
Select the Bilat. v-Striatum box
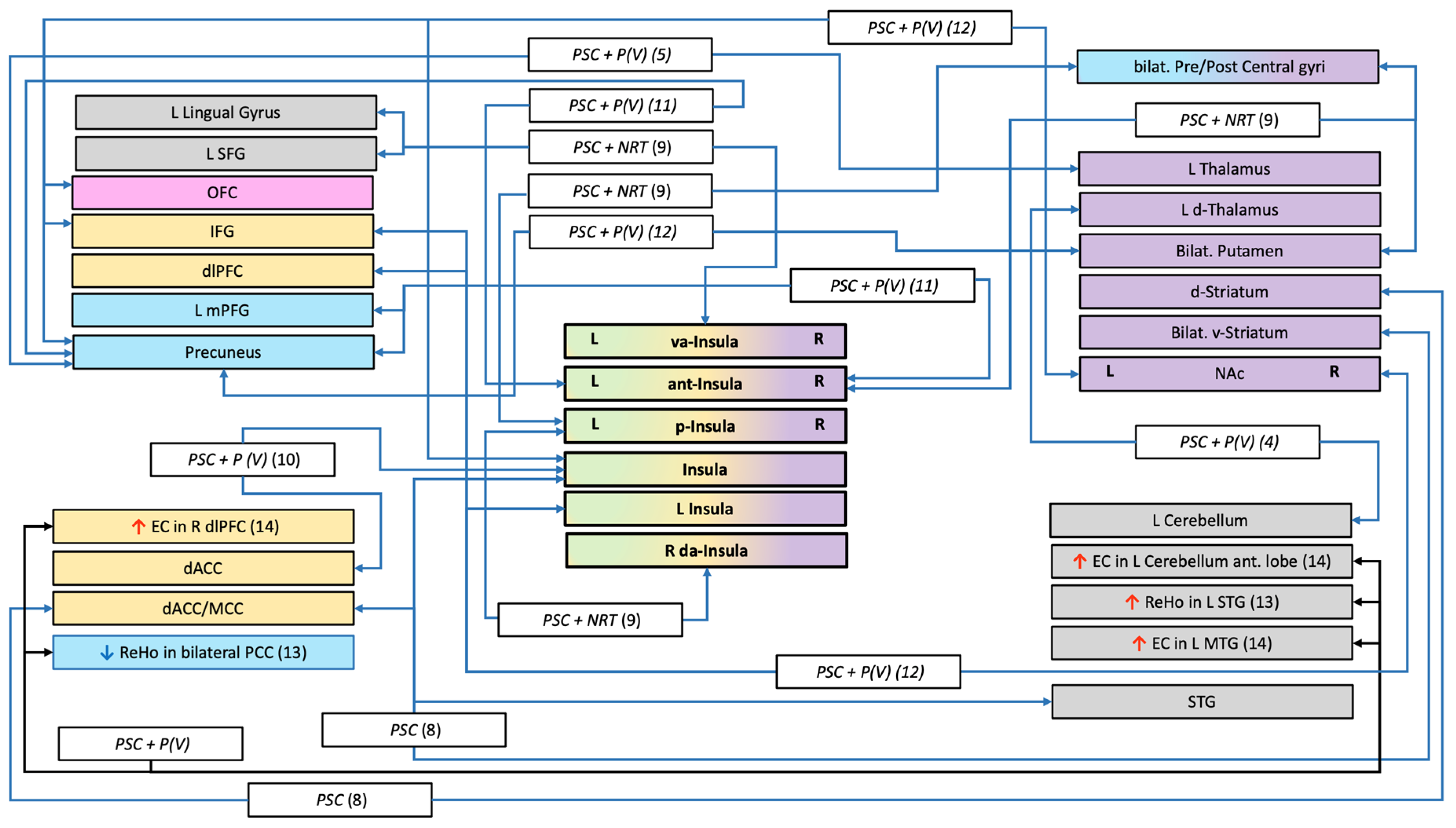[x=1229, y=332]
